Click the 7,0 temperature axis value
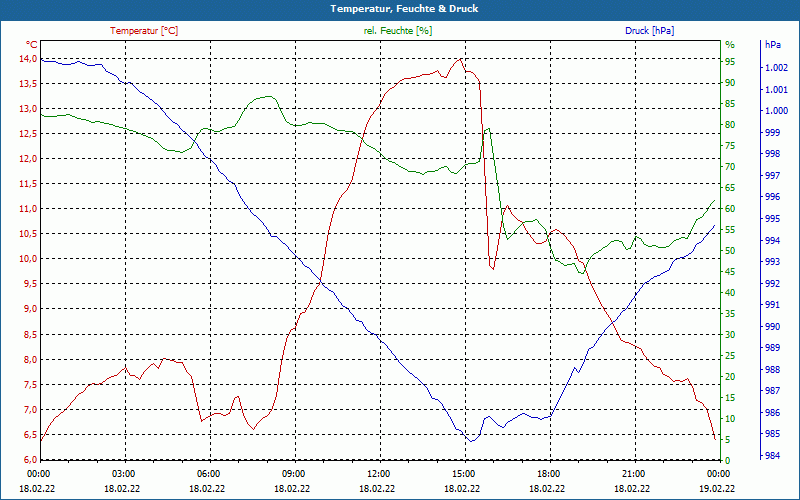Viewport: 800px width, 500px height. coord(30,410)
